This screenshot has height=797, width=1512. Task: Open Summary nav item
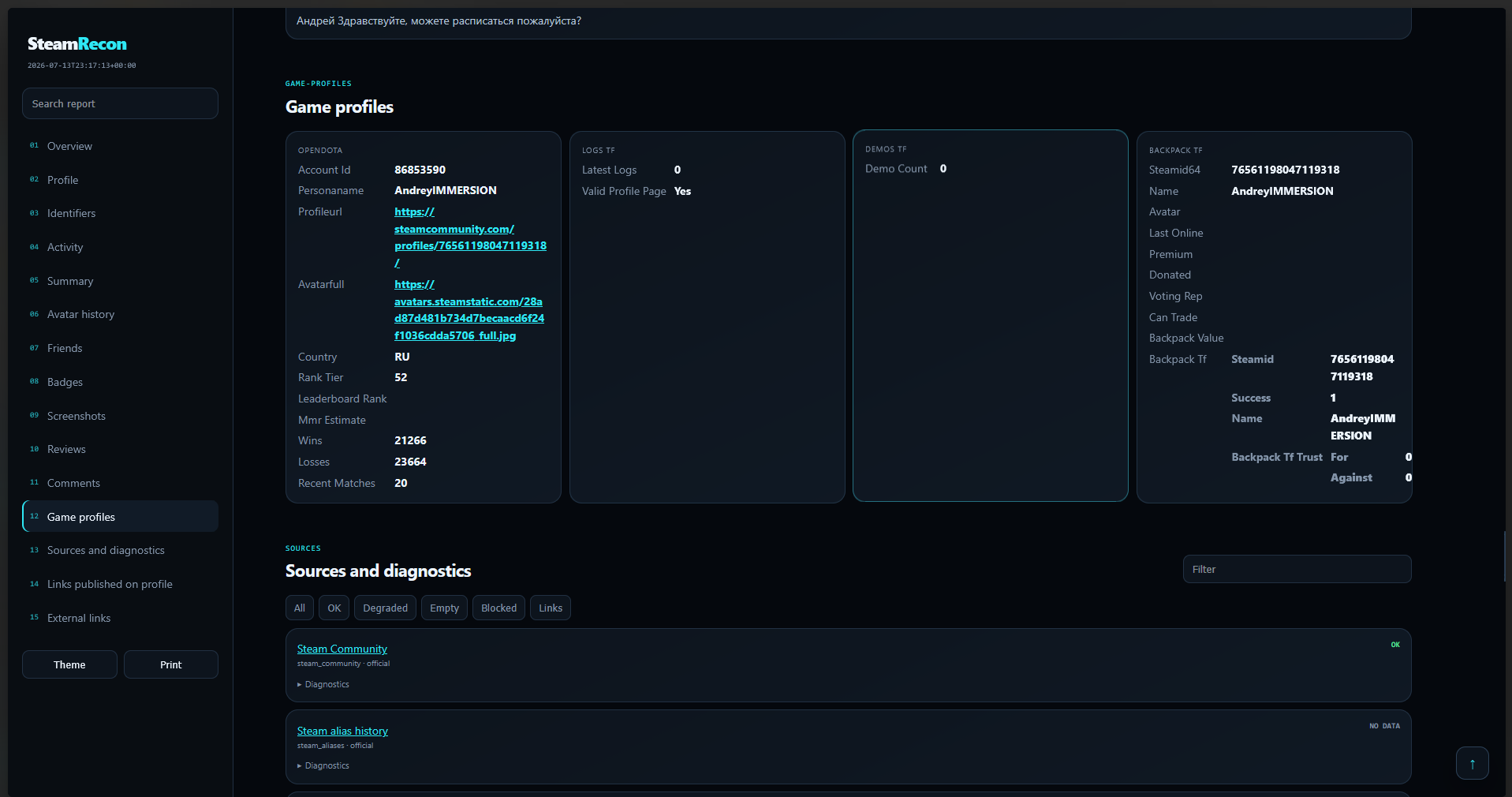pos(120,281)
